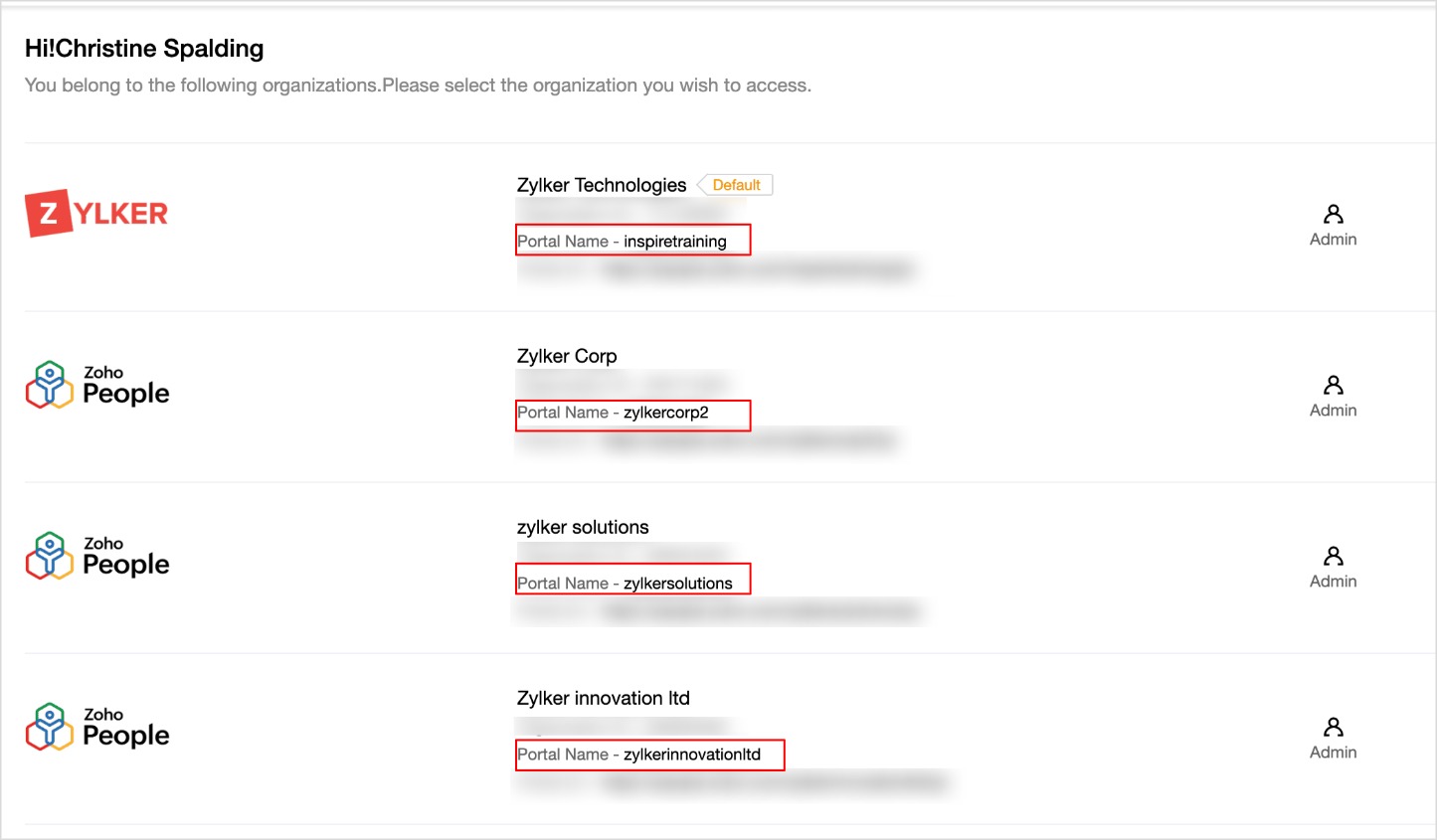
Task: Click Portal Name zylkerinnovationltd text
Action: [639, 755]
